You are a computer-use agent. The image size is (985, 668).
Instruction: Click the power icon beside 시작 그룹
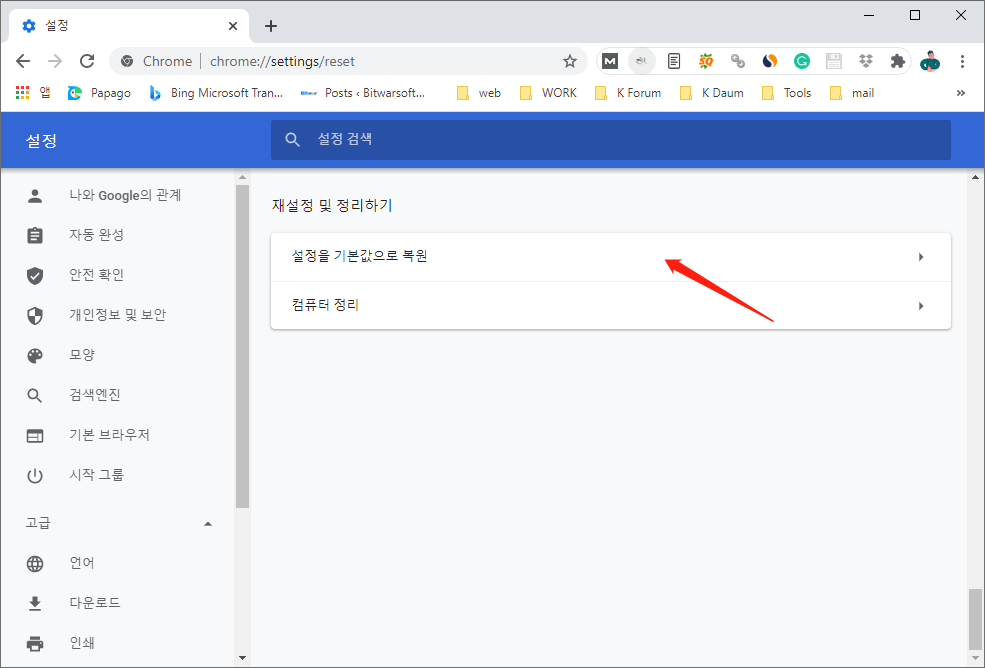[x=35, y=476]
